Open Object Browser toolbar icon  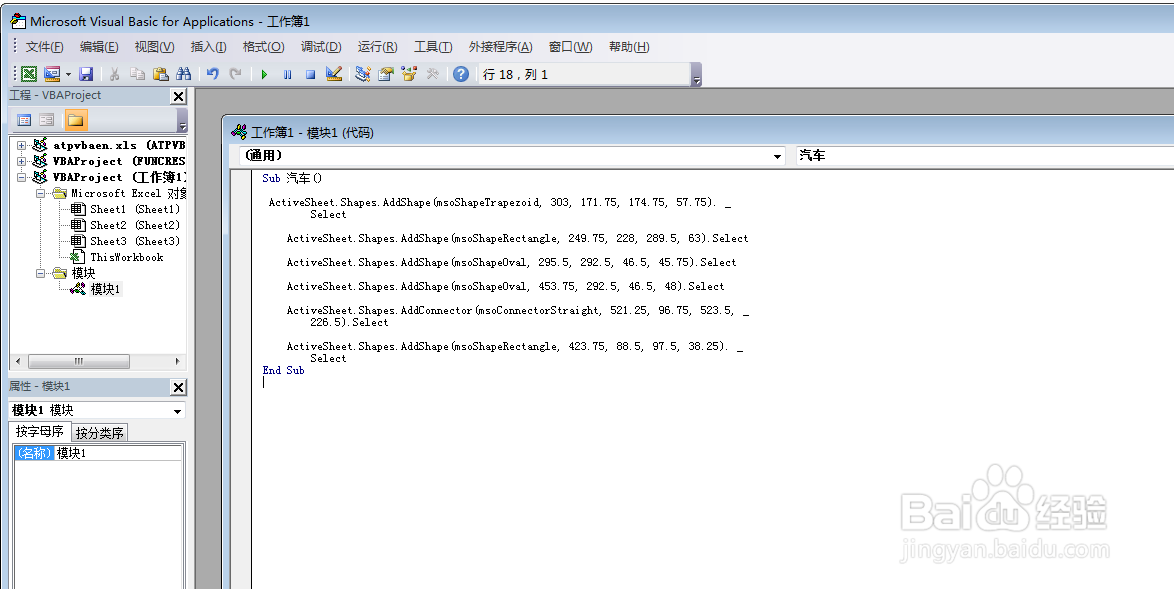pos(409,74)
